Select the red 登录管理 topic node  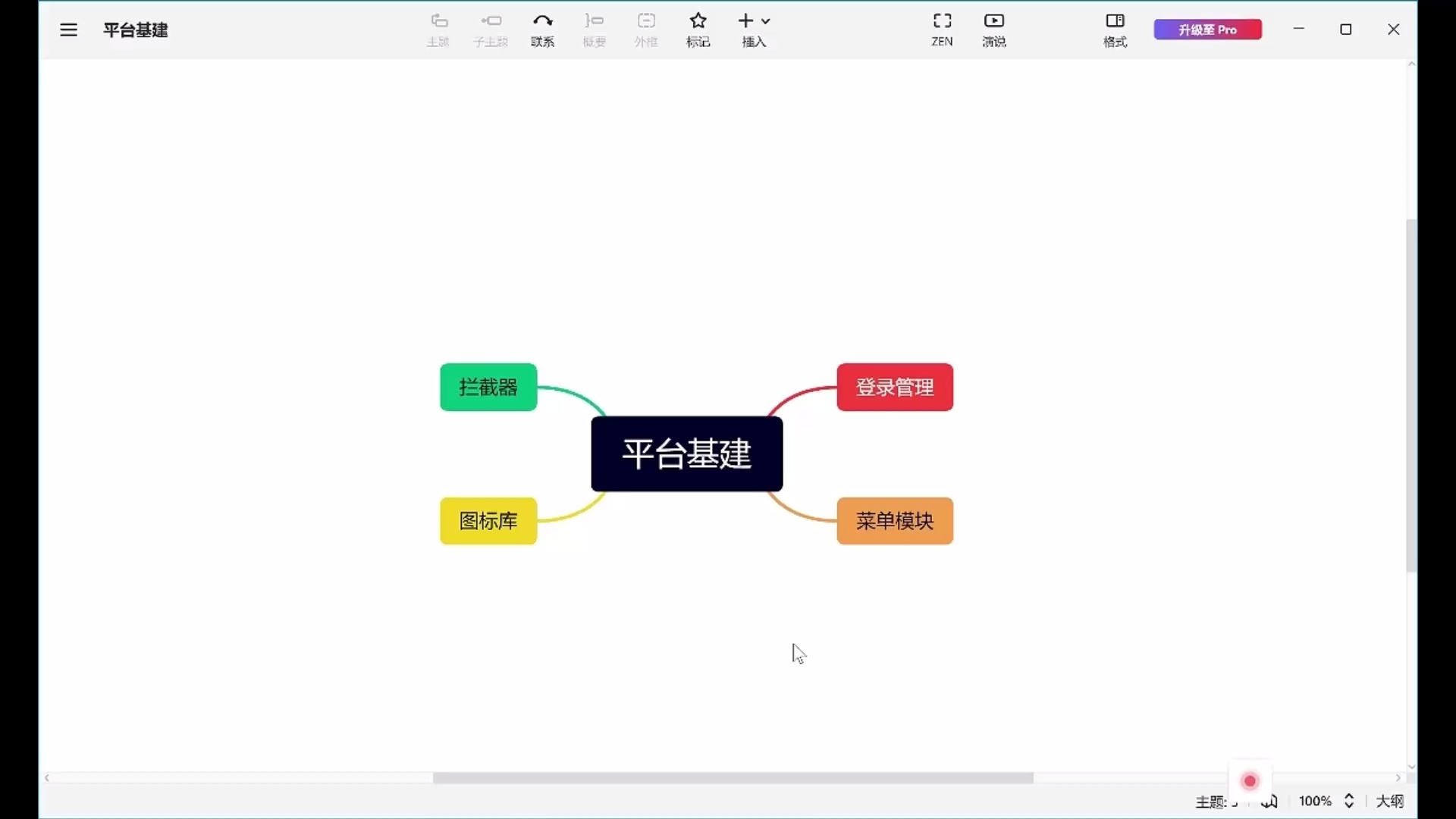pos(895,388)
